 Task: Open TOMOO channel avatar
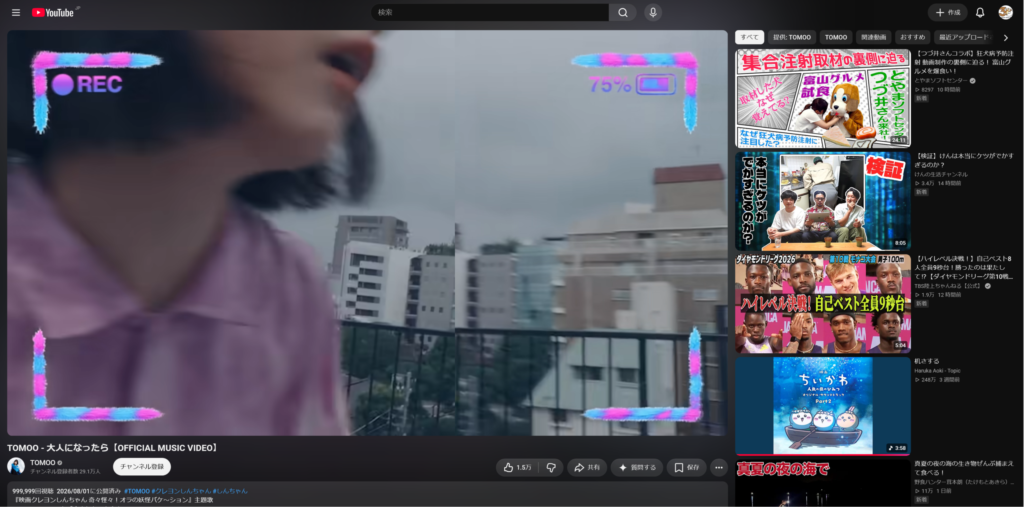click(x=16, y=466)
